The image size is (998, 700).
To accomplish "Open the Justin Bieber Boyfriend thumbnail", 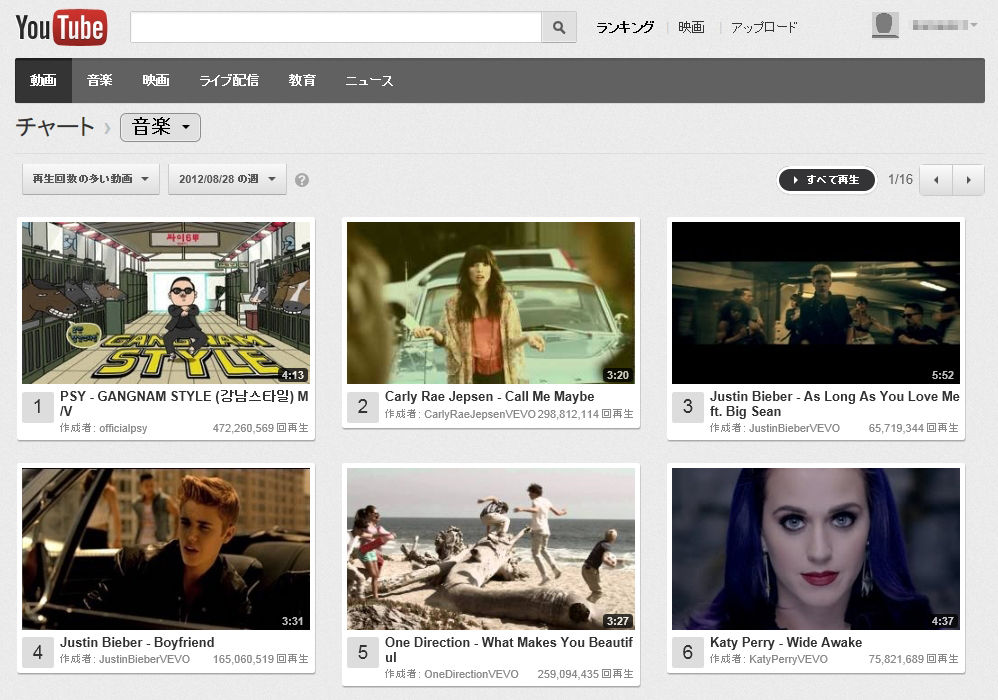I will click(166, 549).
